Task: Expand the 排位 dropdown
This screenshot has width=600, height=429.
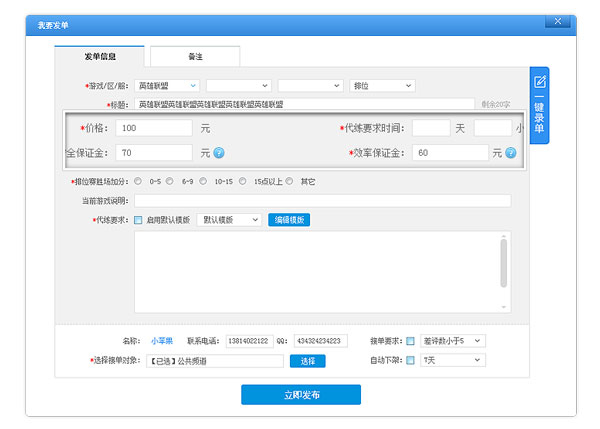Action: click(x=382, y=86)
